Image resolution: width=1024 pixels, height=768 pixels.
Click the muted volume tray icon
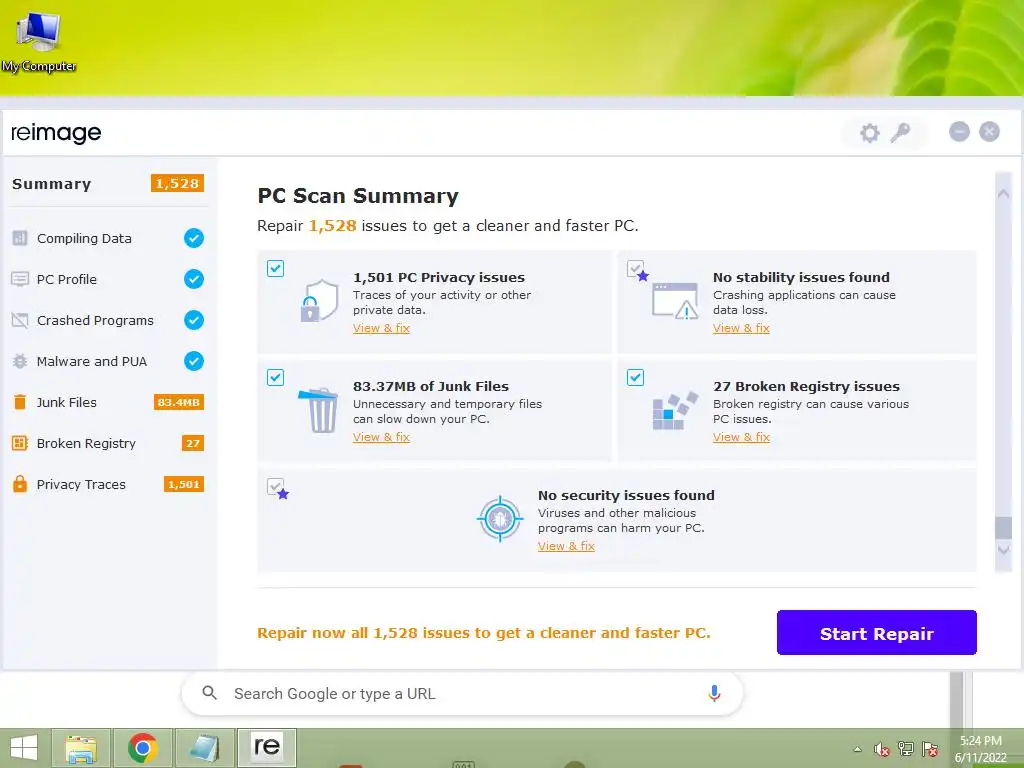coord(882,749)
